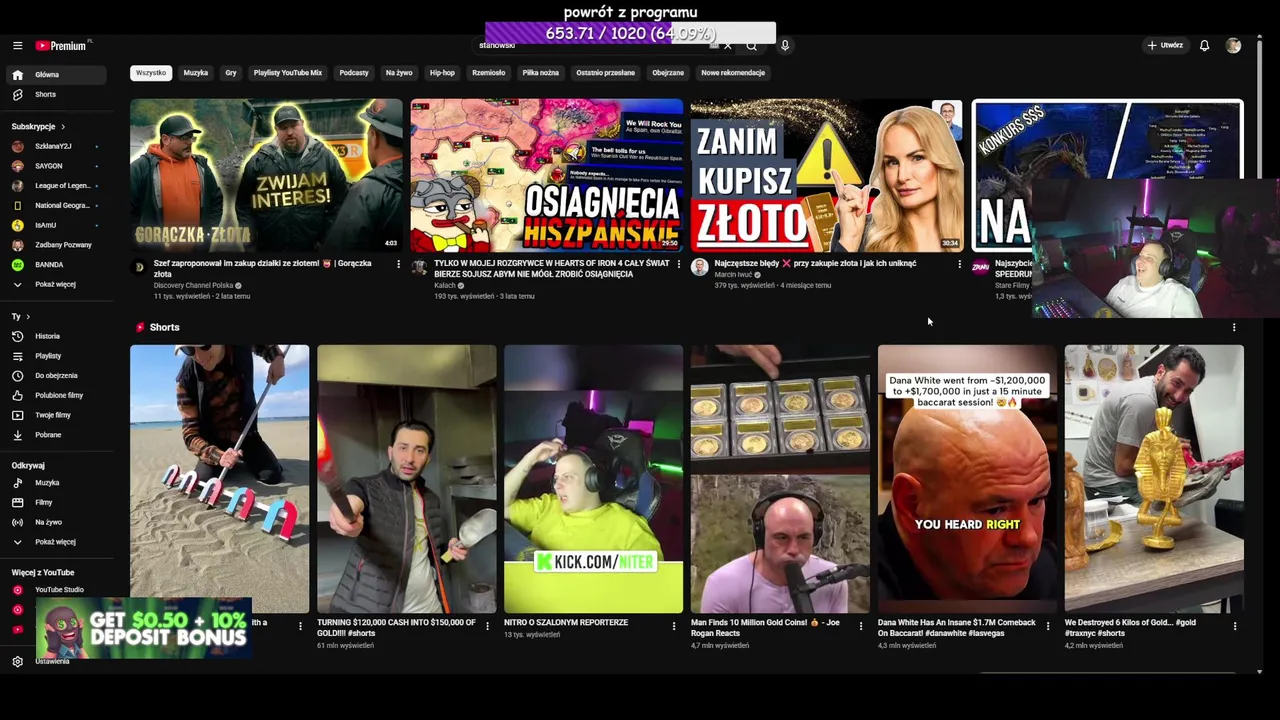
Task: Expand Pokaż więcej under subscriptions
Action: pos(55,285)
